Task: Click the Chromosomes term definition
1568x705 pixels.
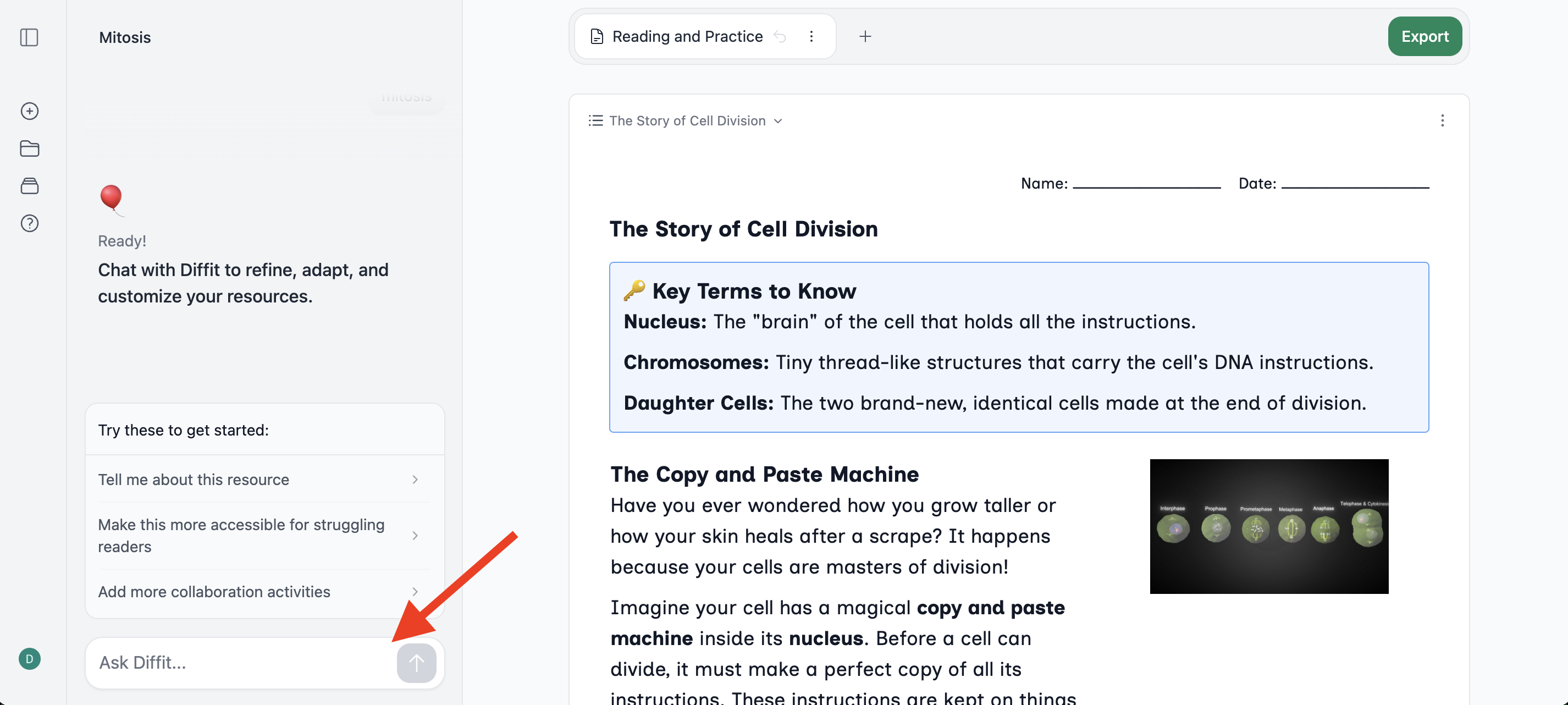Action: [999, 363]
